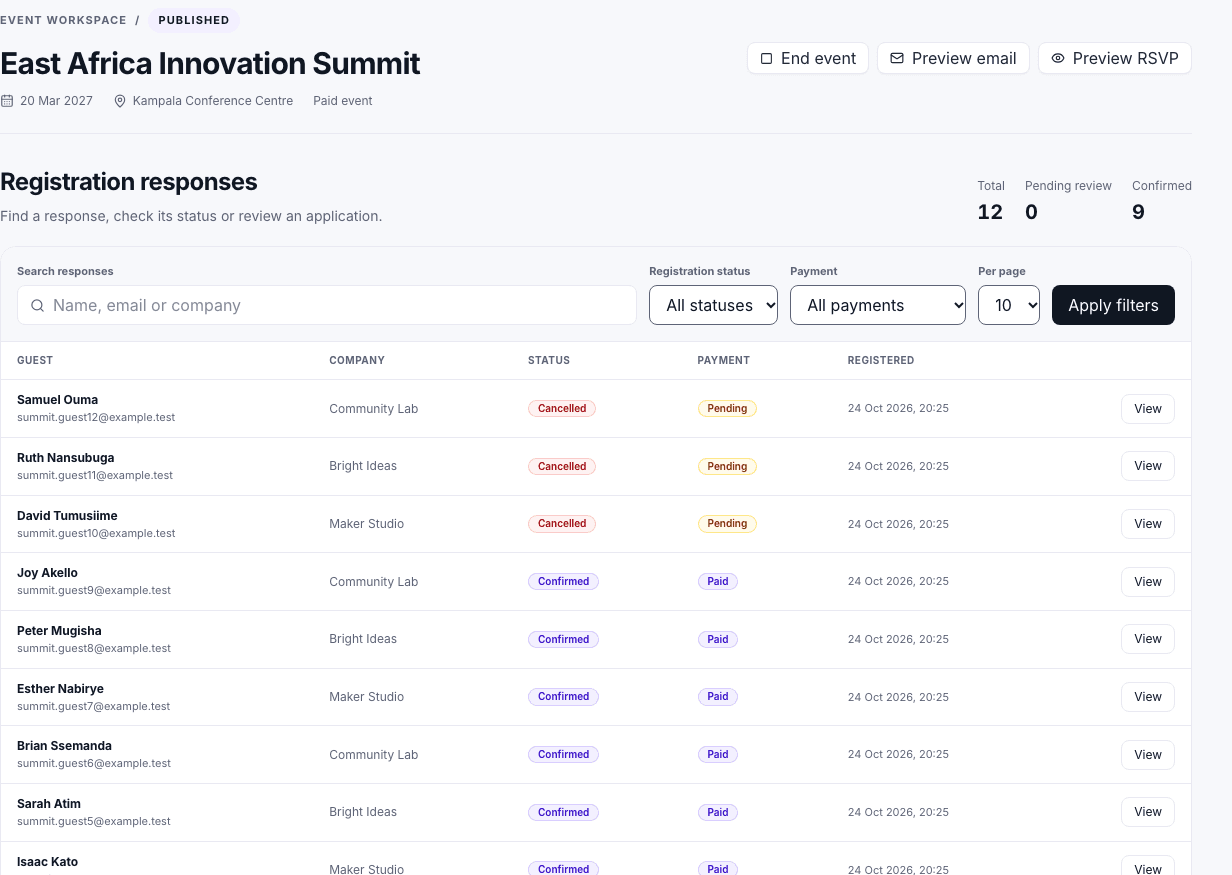This screenshot has width=1232, height=875.
Task: Click the Pending review count 0
Action: [x=1031, y=212]
